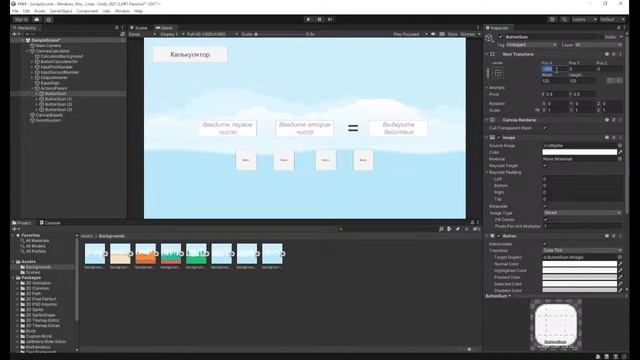This screenshot has height=360, width=640.
Task: Toggle the Cull Transparent Mesh checkbox
Action: click(545, 128)
